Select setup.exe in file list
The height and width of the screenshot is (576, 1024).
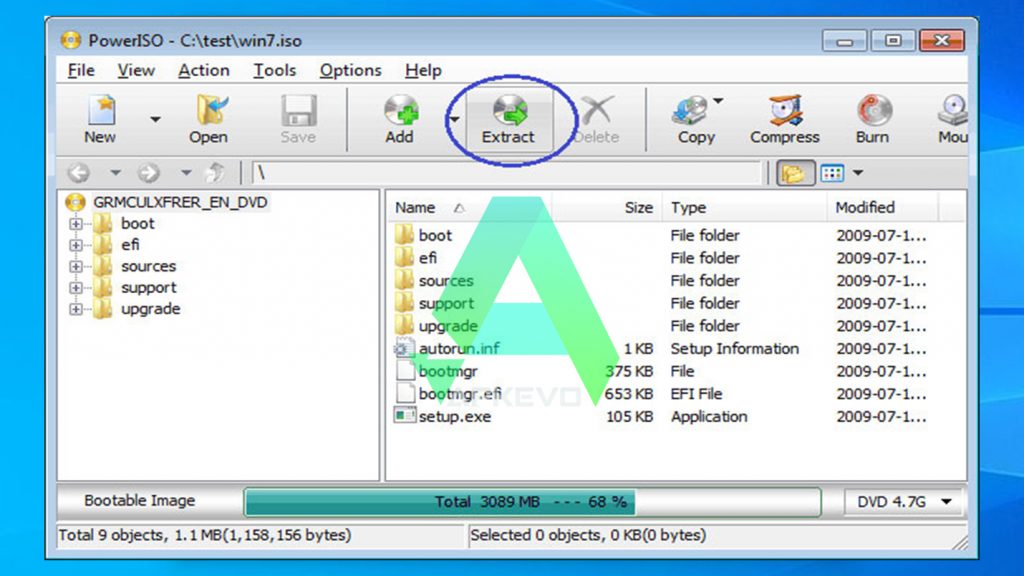pos(455,417)
